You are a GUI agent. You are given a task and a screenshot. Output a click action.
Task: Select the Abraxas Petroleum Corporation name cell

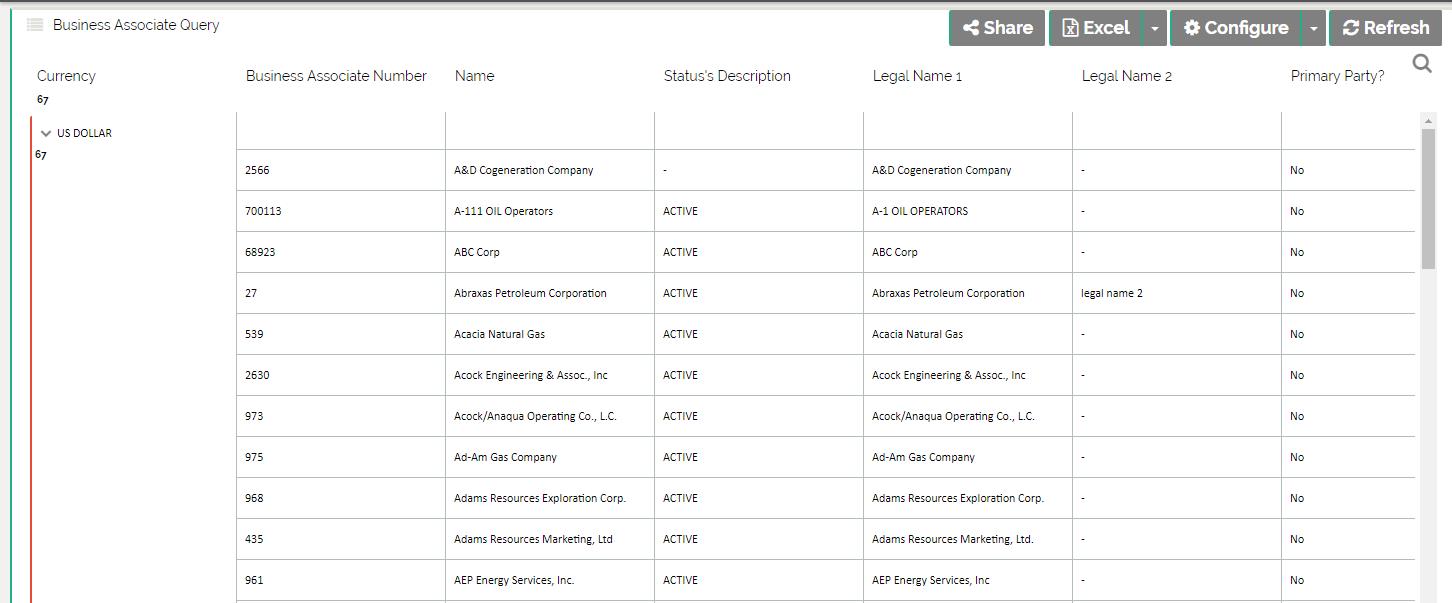[x=530, y=293]
